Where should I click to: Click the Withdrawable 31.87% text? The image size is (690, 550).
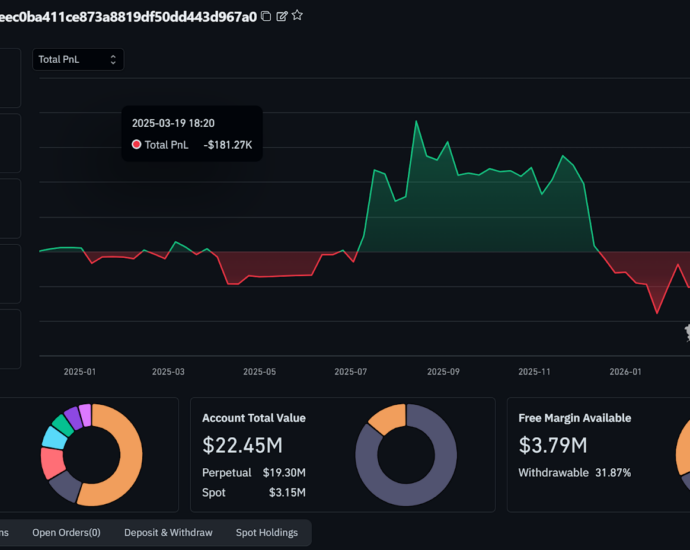574,472
